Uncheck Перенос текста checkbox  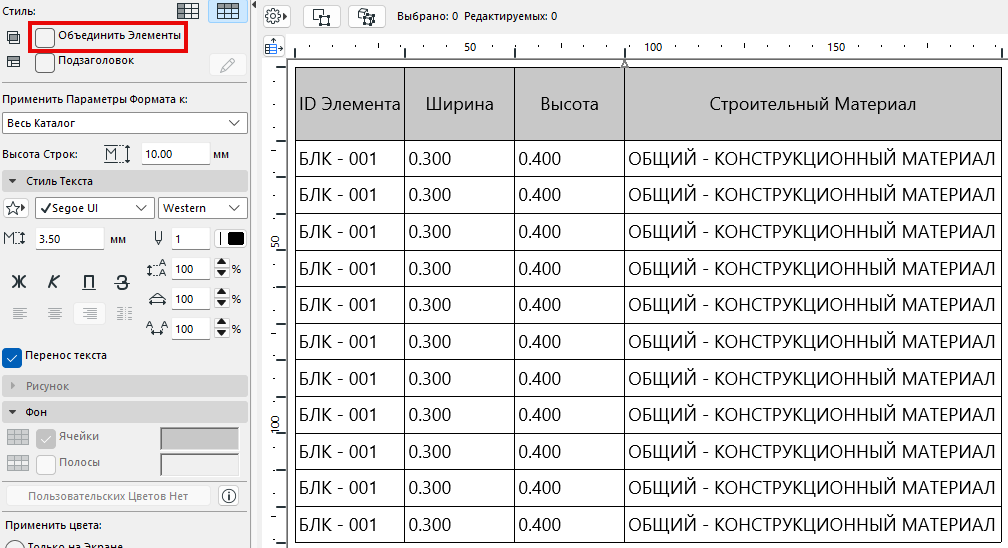12,358
